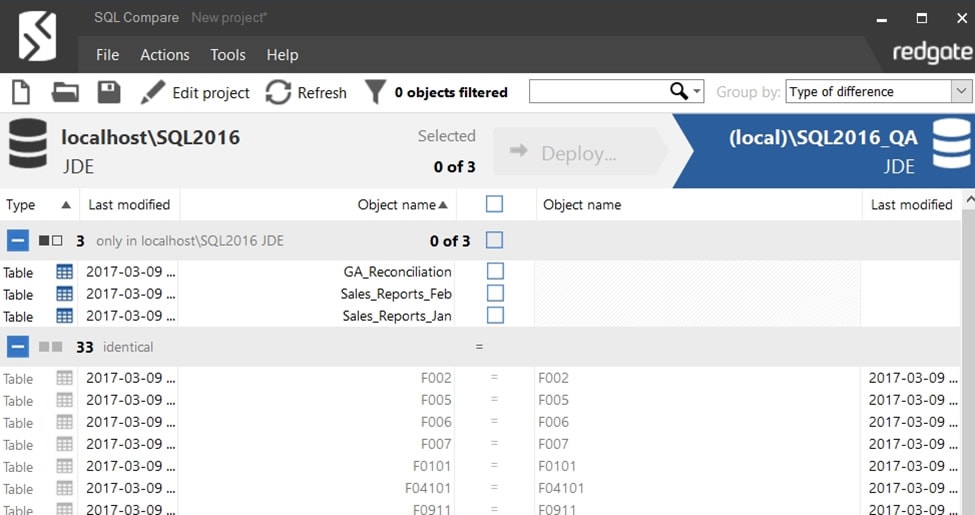Sort by left Last modified column header
The image size is (975, 515).
click(x=129, y=205)
